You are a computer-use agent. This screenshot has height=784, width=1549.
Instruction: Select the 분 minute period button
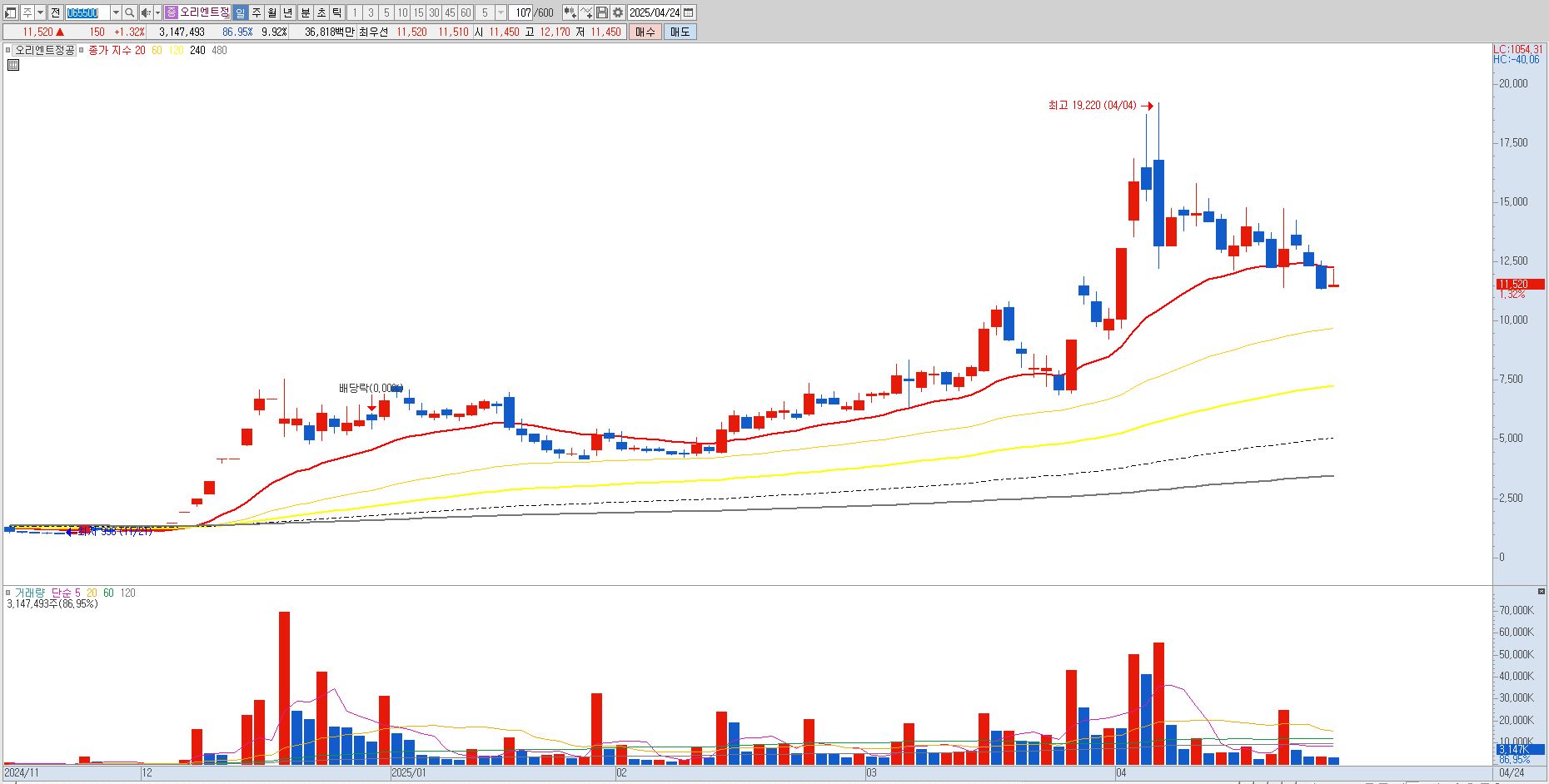pos(306,12)
